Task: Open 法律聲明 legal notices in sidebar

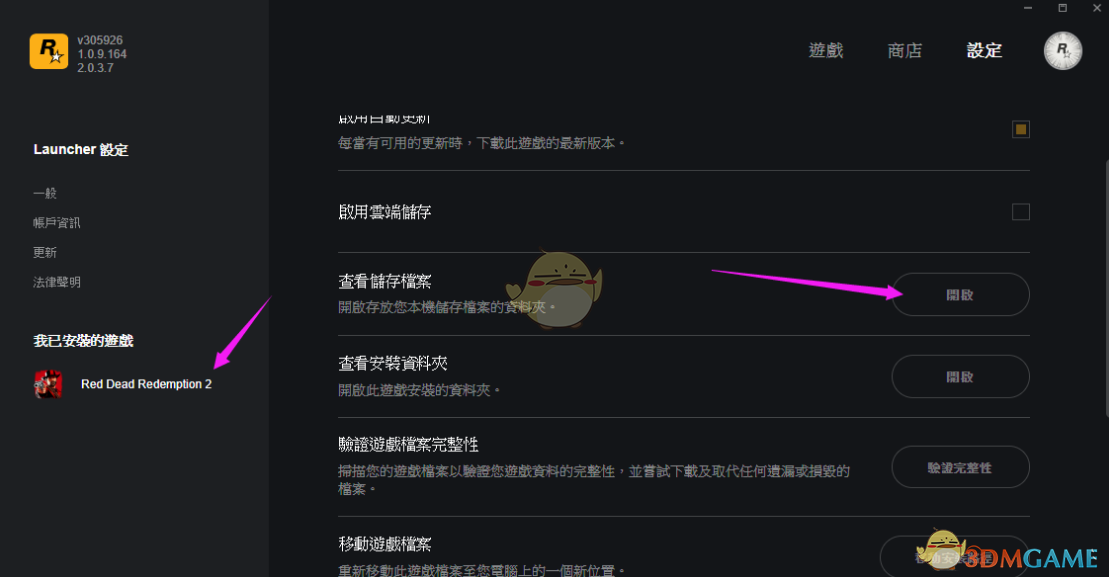Action: (57, 282)
